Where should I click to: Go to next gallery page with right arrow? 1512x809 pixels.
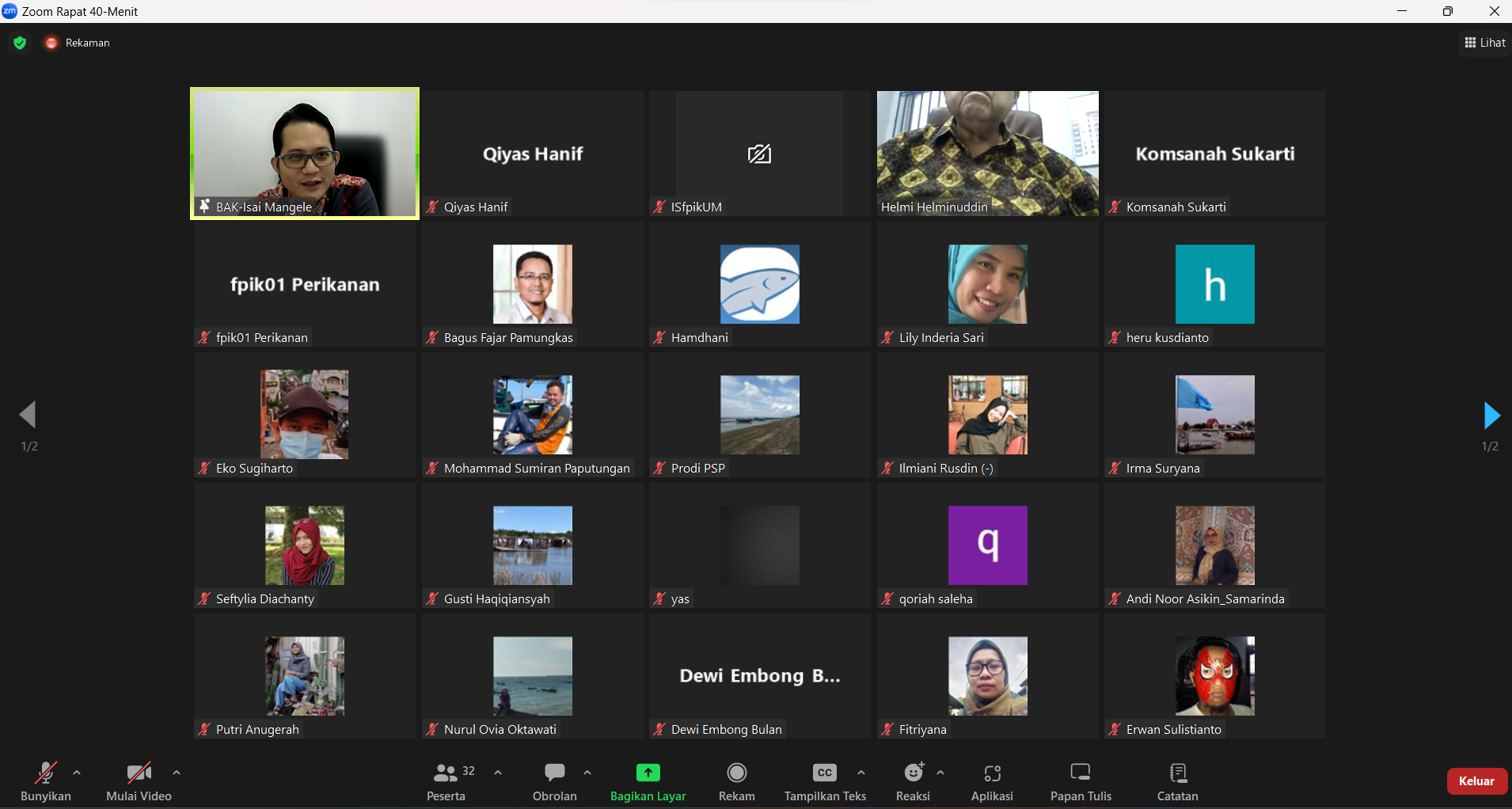point(1491,416)
